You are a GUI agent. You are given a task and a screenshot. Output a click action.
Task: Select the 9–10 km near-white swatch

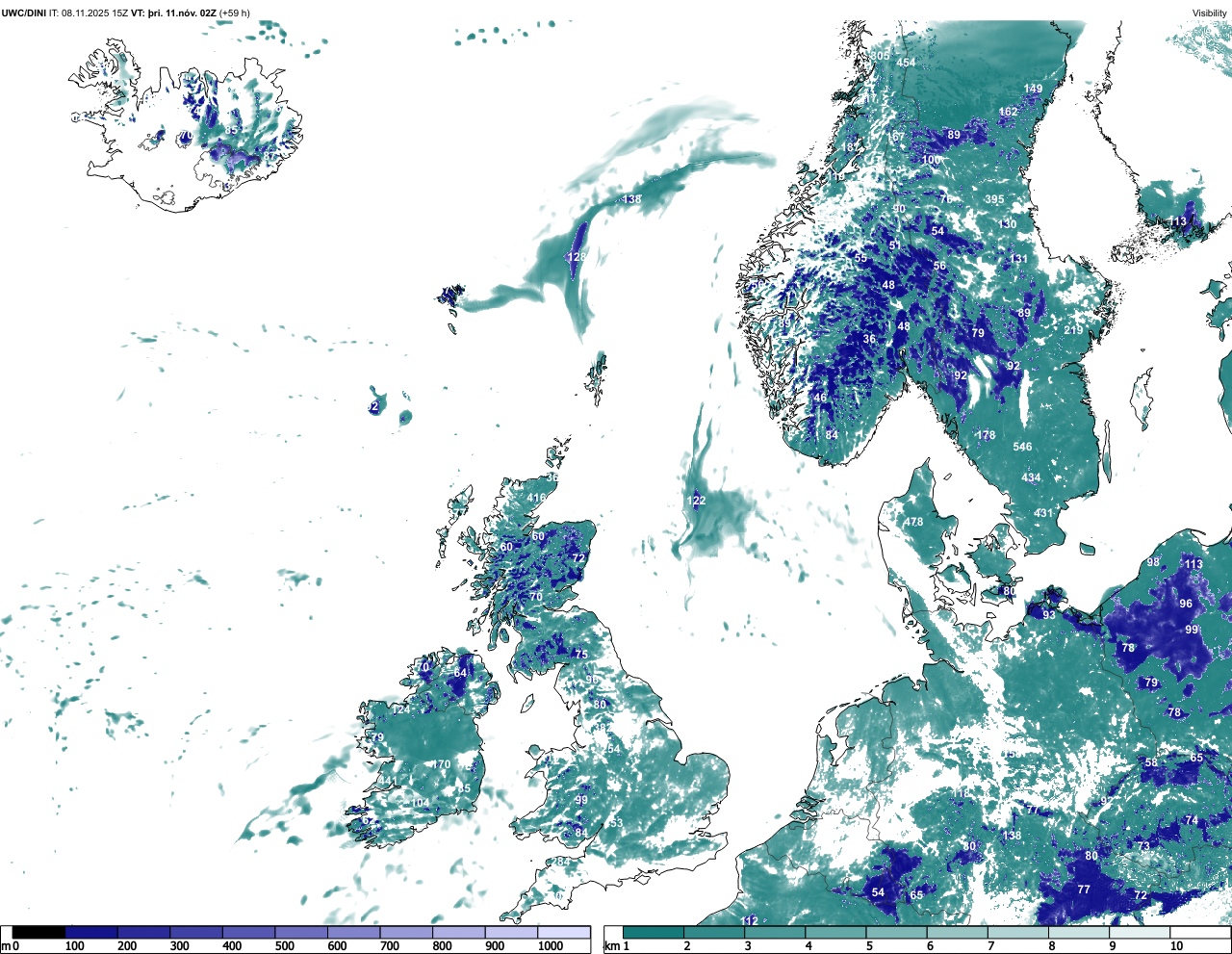1141,932
